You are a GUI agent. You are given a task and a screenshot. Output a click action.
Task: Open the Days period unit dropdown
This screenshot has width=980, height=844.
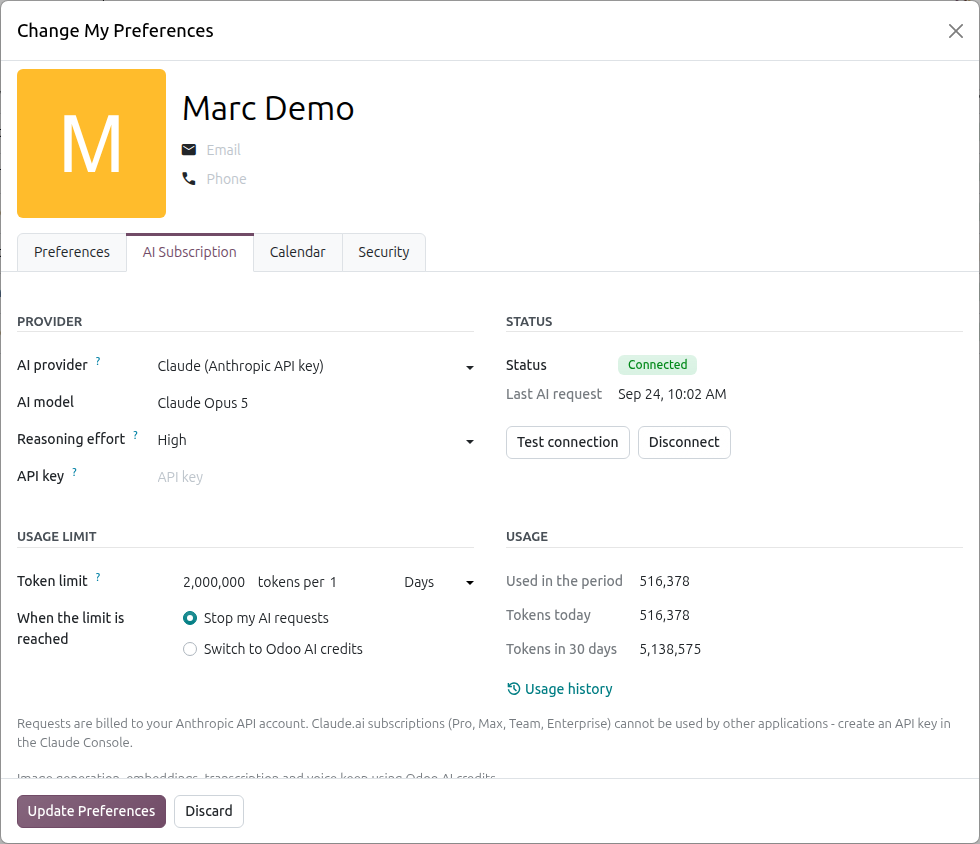click(x=439, y=582)
